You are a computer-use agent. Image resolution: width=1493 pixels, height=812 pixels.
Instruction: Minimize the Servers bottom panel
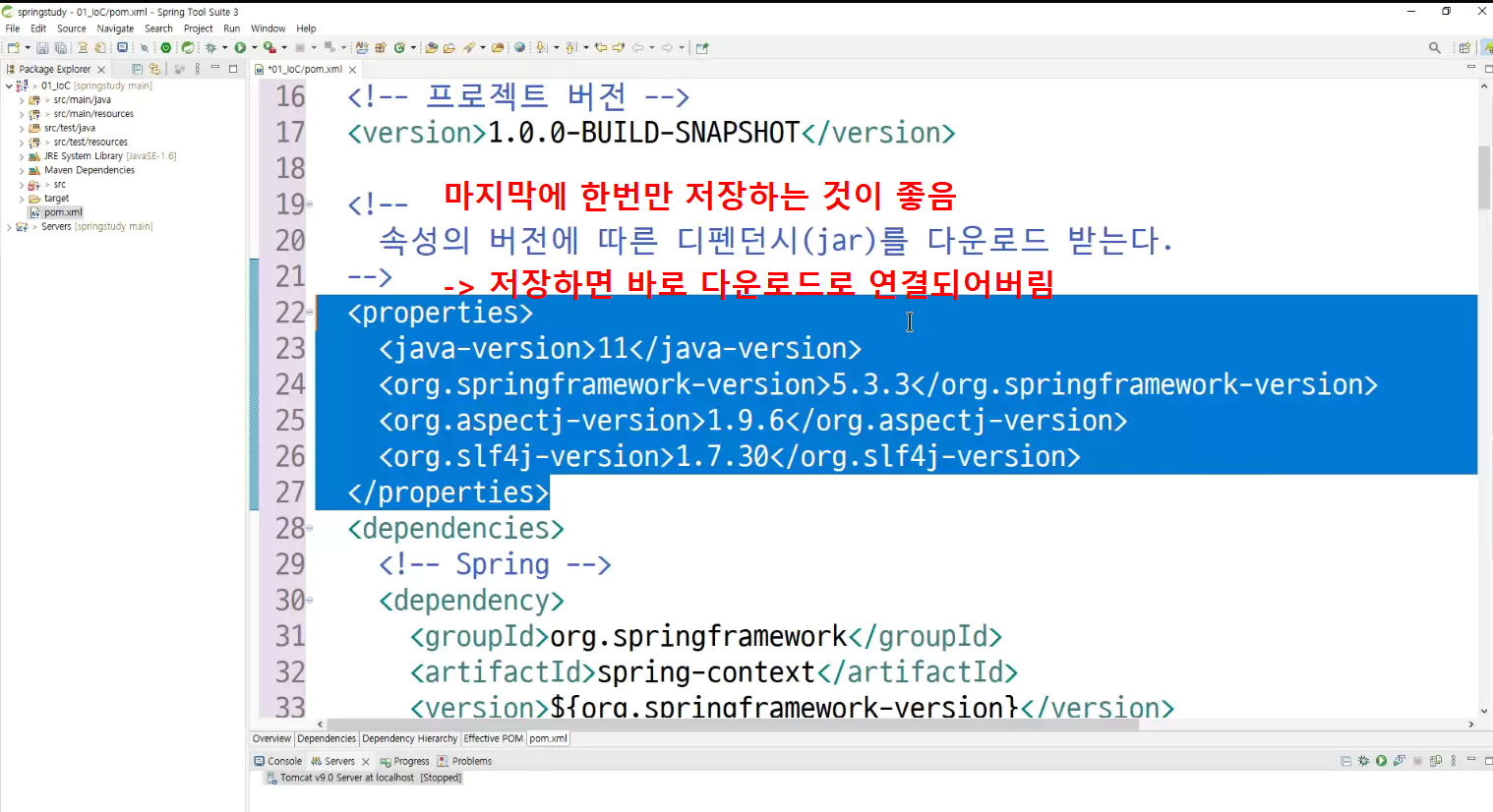pos(1471,760)
